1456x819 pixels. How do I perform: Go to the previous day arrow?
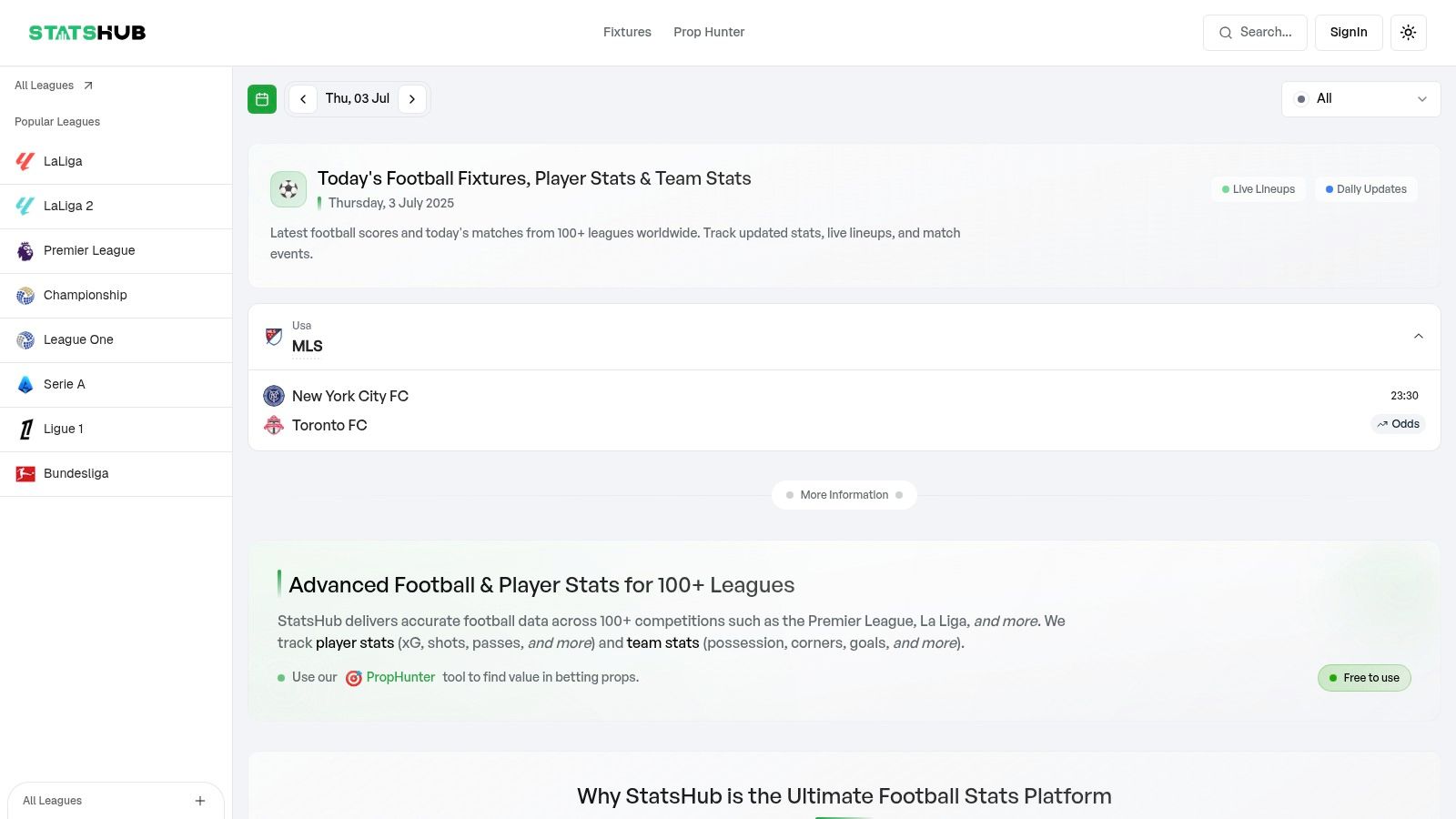click(303, 99)
